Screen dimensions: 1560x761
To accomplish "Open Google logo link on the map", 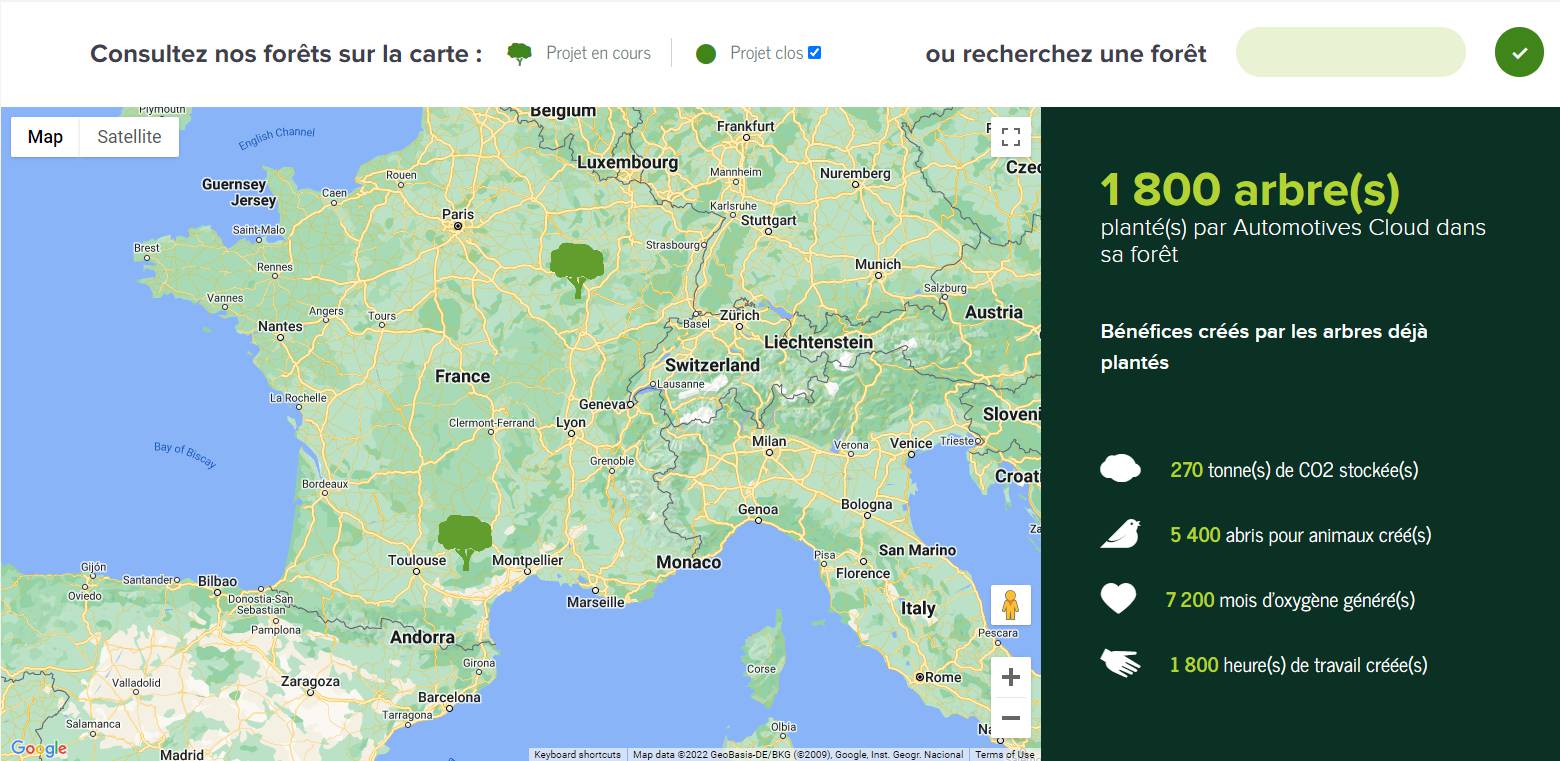I will [39, 748].
